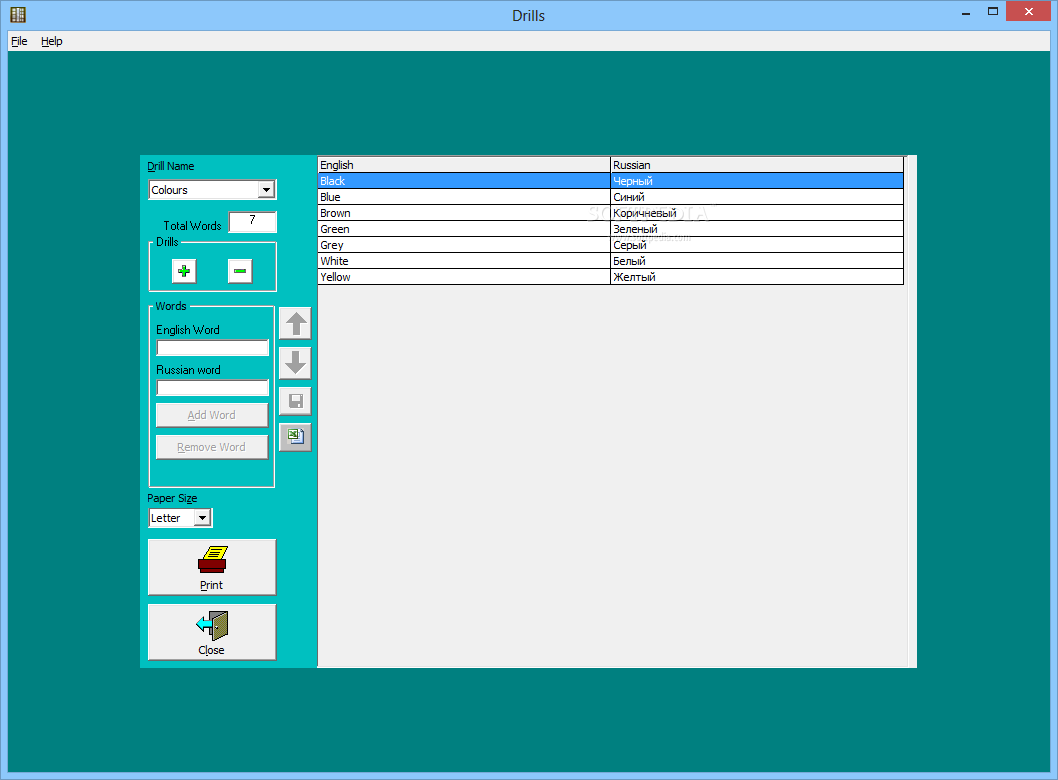This screenshot has width=1058, height=780.
Task: Click the Drills app icon in title bar
Action: pyautogui.click(x=18, y=14)
